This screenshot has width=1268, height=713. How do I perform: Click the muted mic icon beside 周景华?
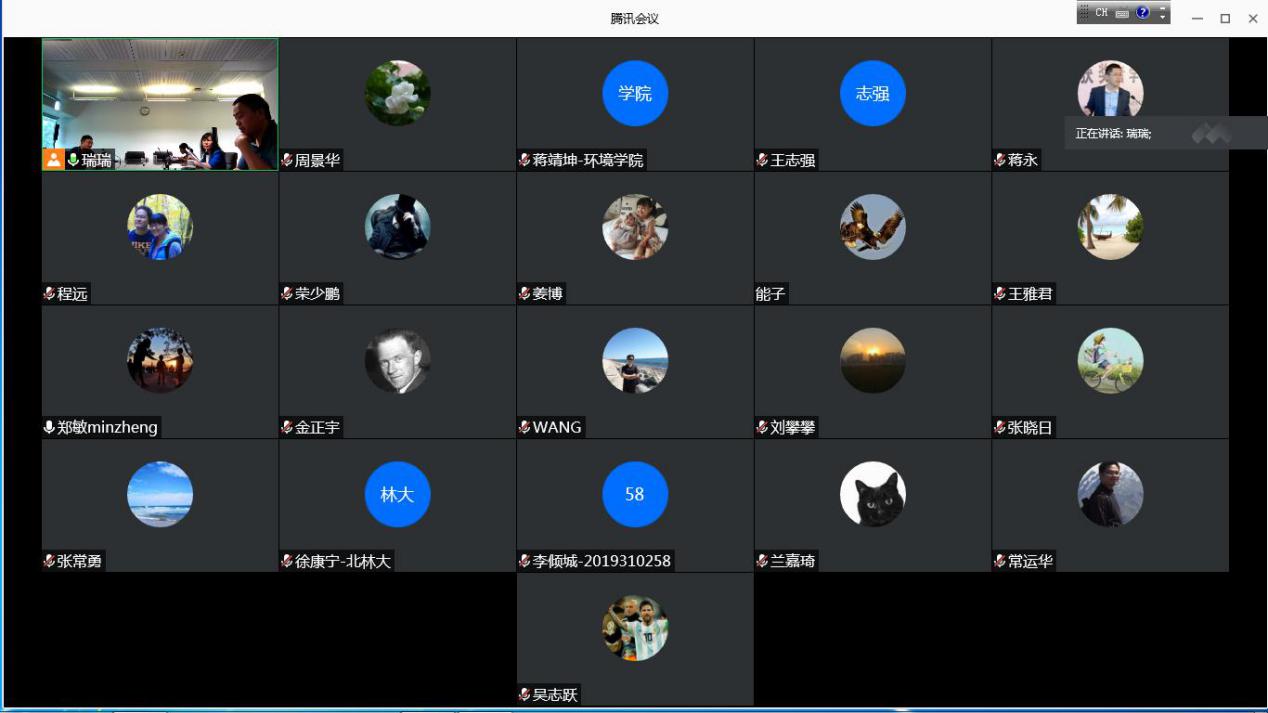287,160
